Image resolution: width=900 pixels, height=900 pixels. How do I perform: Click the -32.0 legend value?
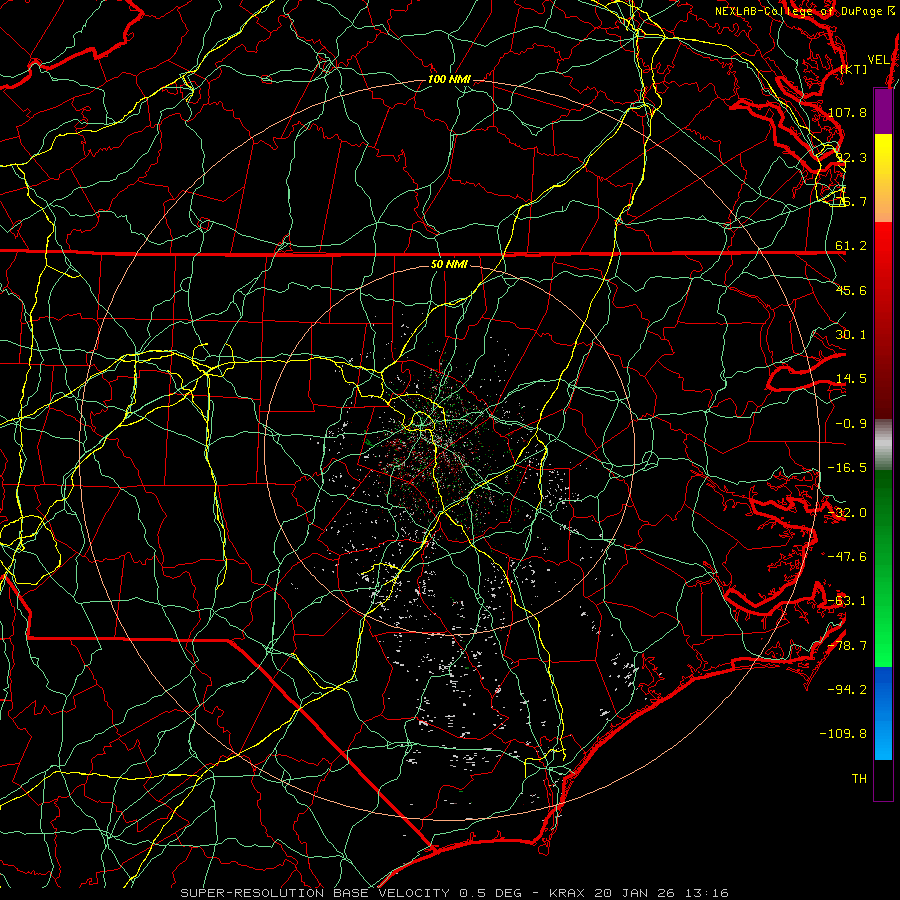point(847,513)
